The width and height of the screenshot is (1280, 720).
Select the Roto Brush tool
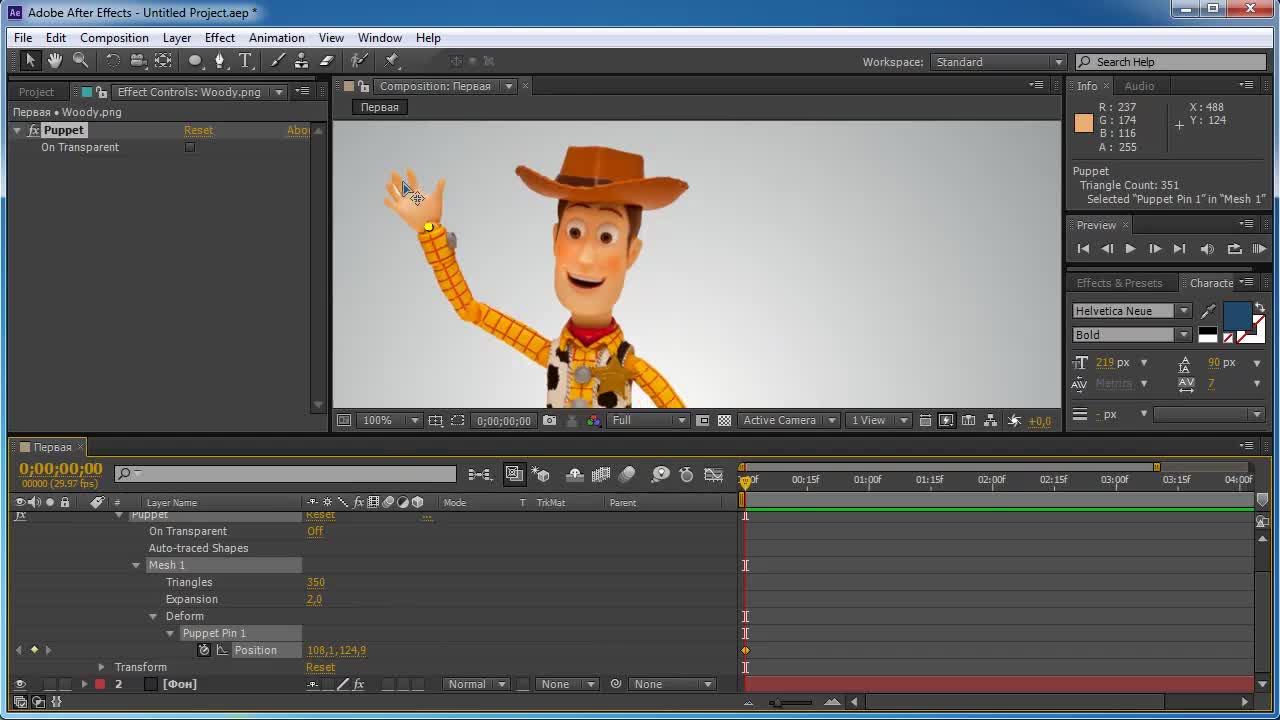click(360, 61)
